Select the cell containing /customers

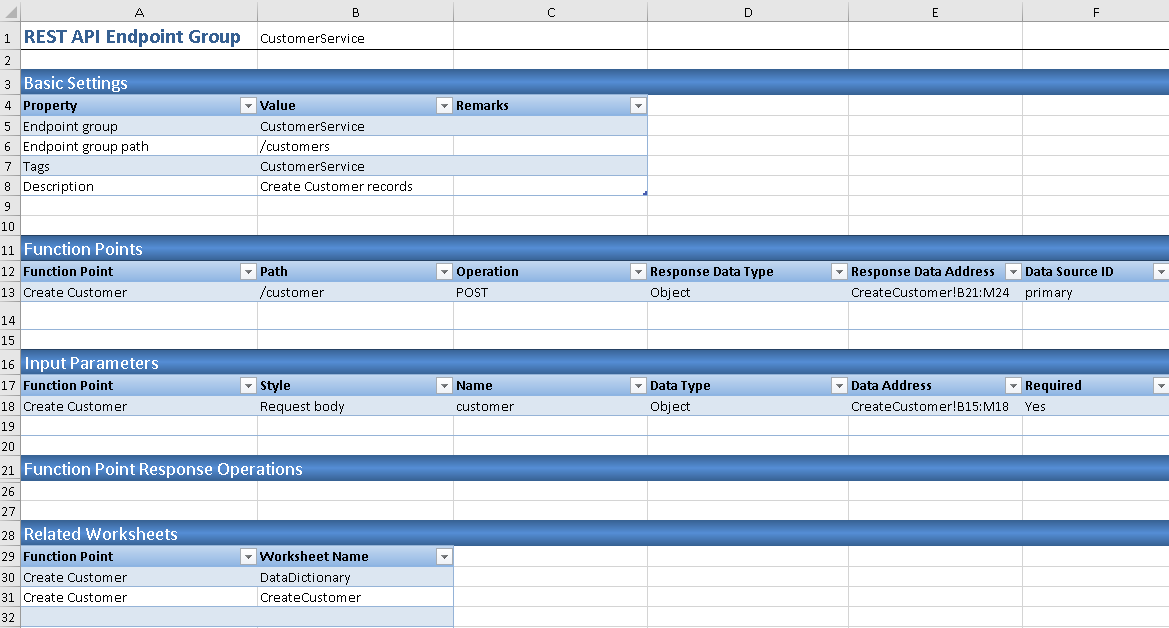click(354, 147)
